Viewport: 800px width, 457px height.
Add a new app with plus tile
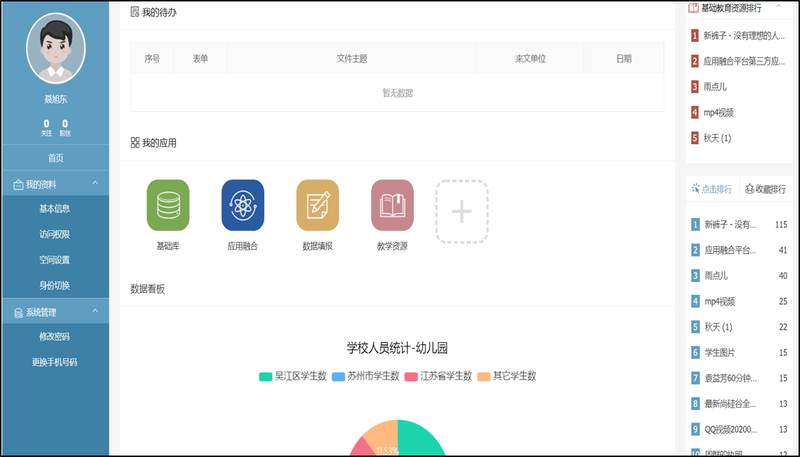click(462, 211)
